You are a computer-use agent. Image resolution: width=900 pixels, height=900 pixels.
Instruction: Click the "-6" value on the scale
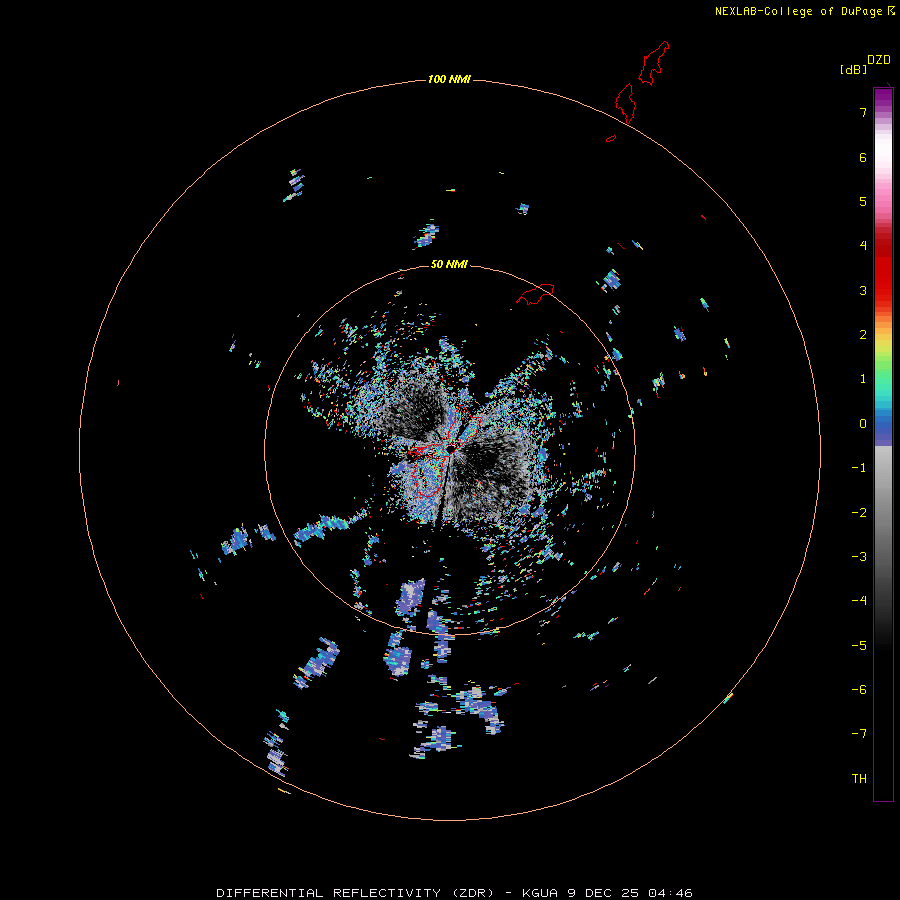tap(859, 690)
